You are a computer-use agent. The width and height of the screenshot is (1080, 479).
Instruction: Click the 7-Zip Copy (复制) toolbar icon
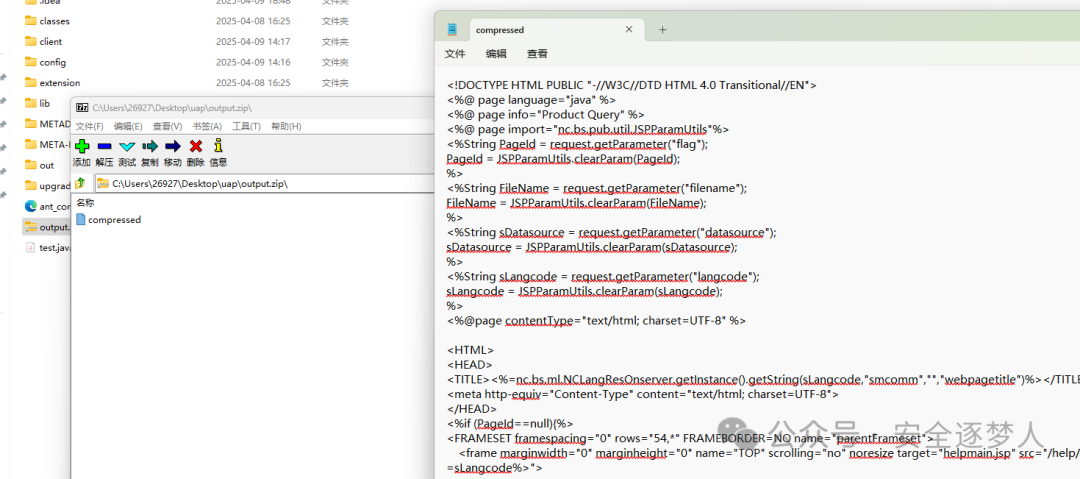click(149, 146)
